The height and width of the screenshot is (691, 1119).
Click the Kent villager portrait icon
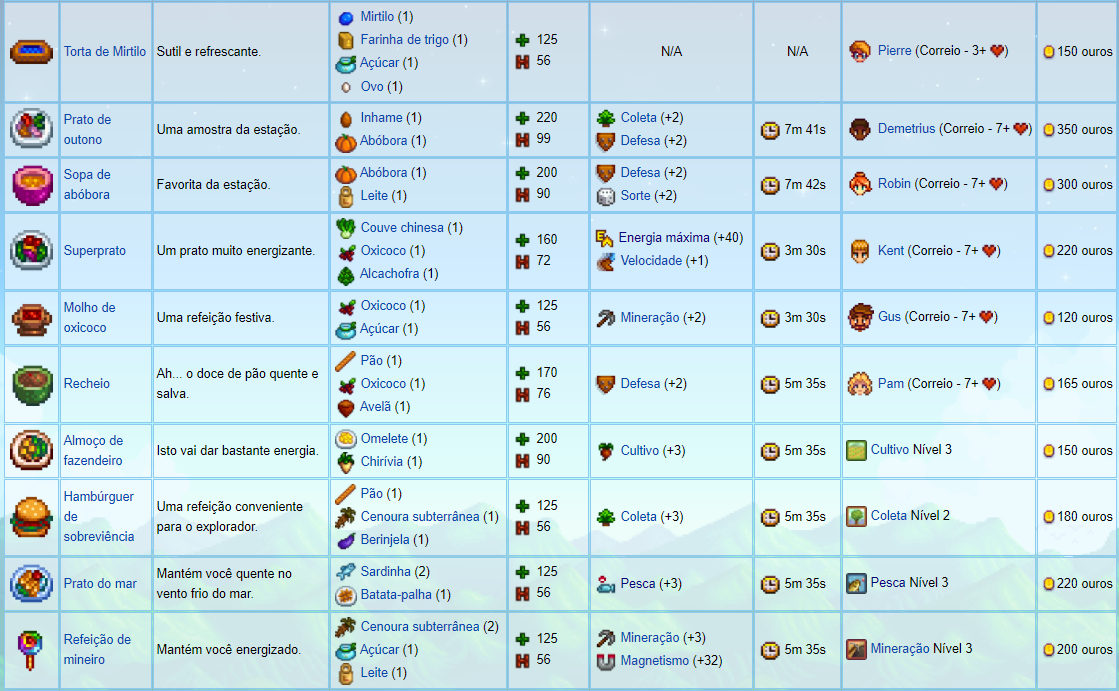tap(860, 251)
